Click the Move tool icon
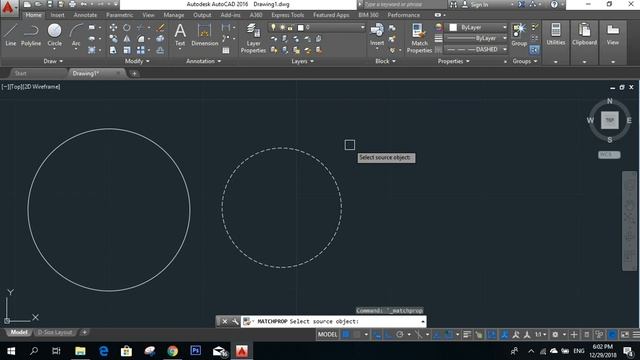This screenshot has width=640, height=360. [113, 27]
